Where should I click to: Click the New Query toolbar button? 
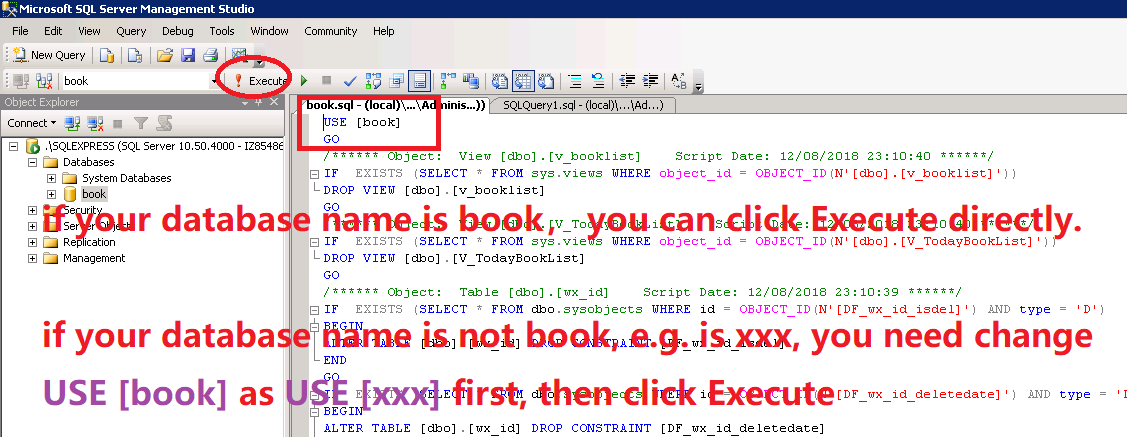(x=49, y=55)
